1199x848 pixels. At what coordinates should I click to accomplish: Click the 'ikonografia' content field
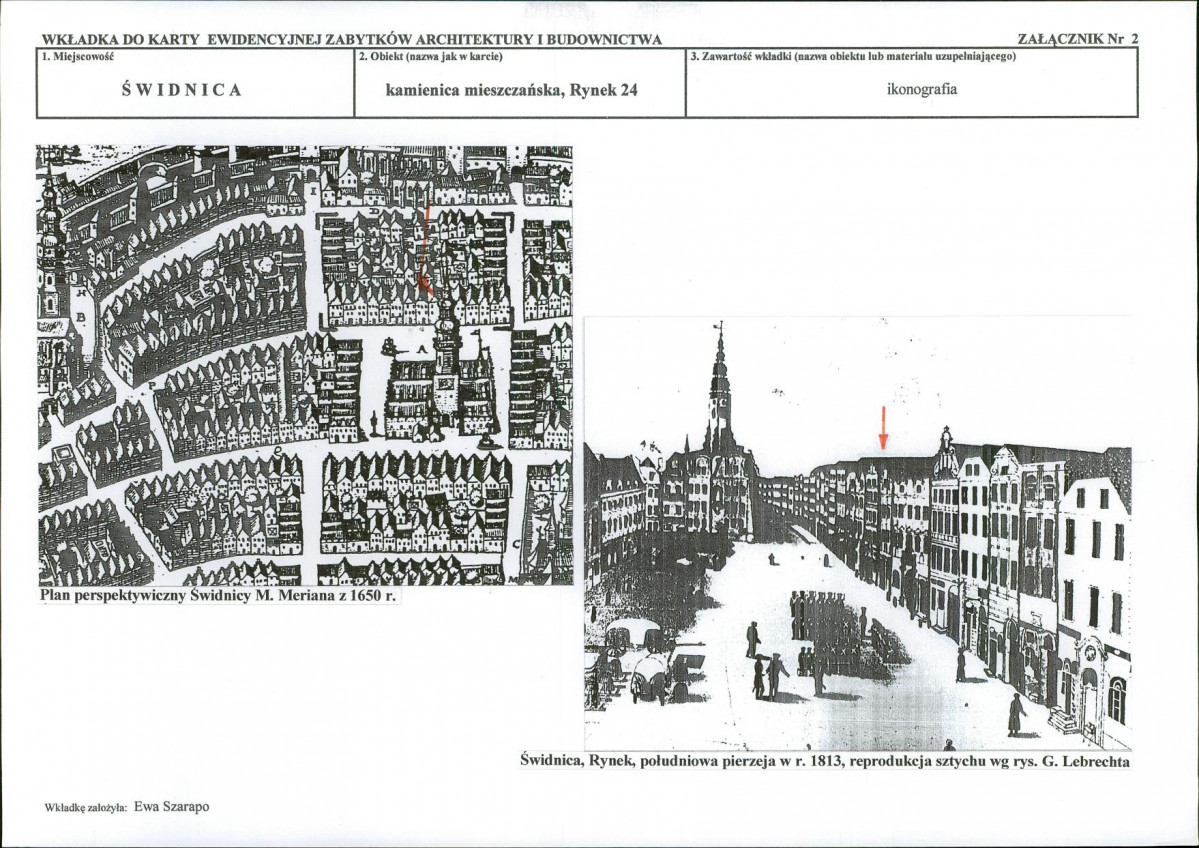(921, 89)
